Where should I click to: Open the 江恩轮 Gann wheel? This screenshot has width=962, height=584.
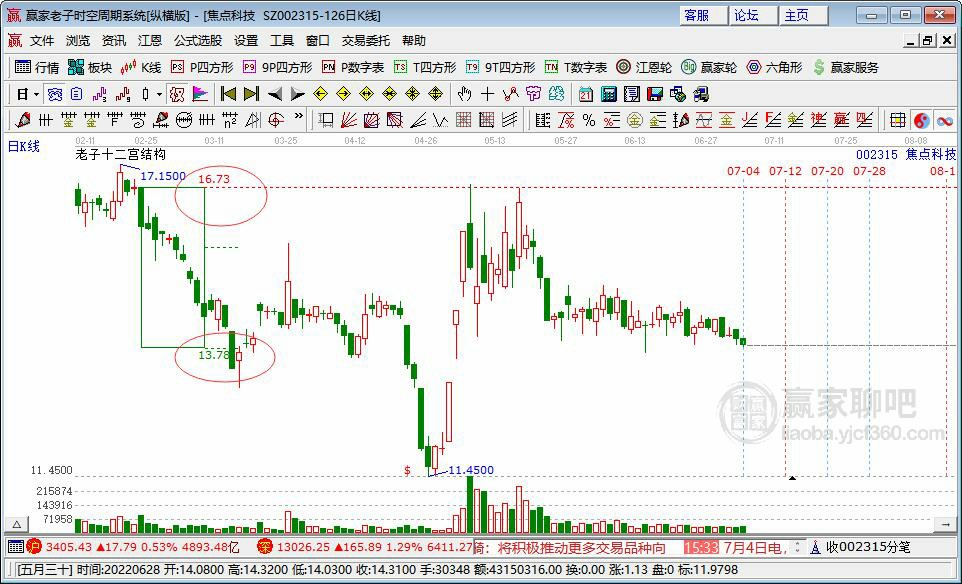(x=644, y=67)
